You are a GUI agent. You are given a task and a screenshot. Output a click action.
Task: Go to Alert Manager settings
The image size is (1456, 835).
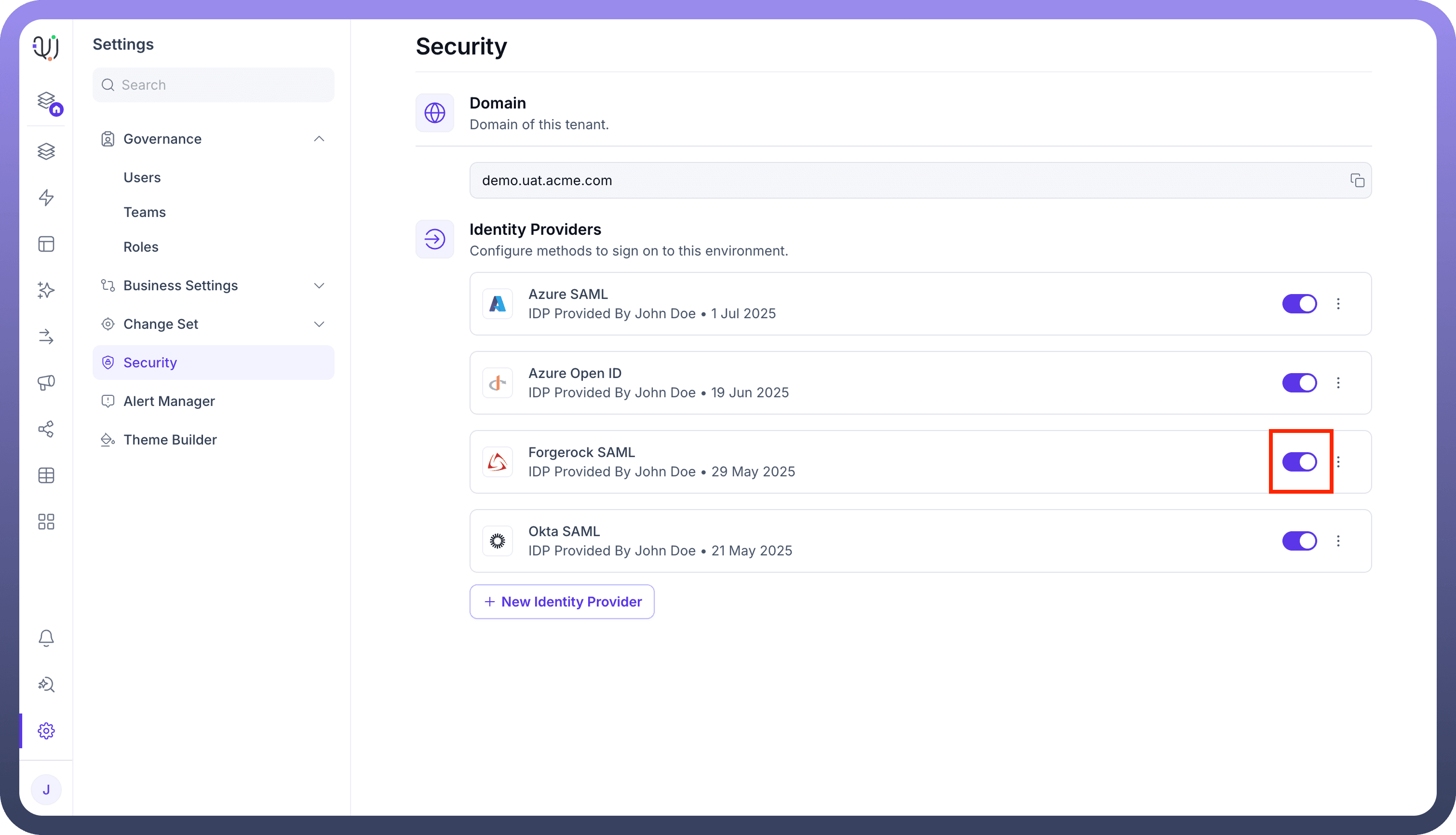(x=169, y=401)
